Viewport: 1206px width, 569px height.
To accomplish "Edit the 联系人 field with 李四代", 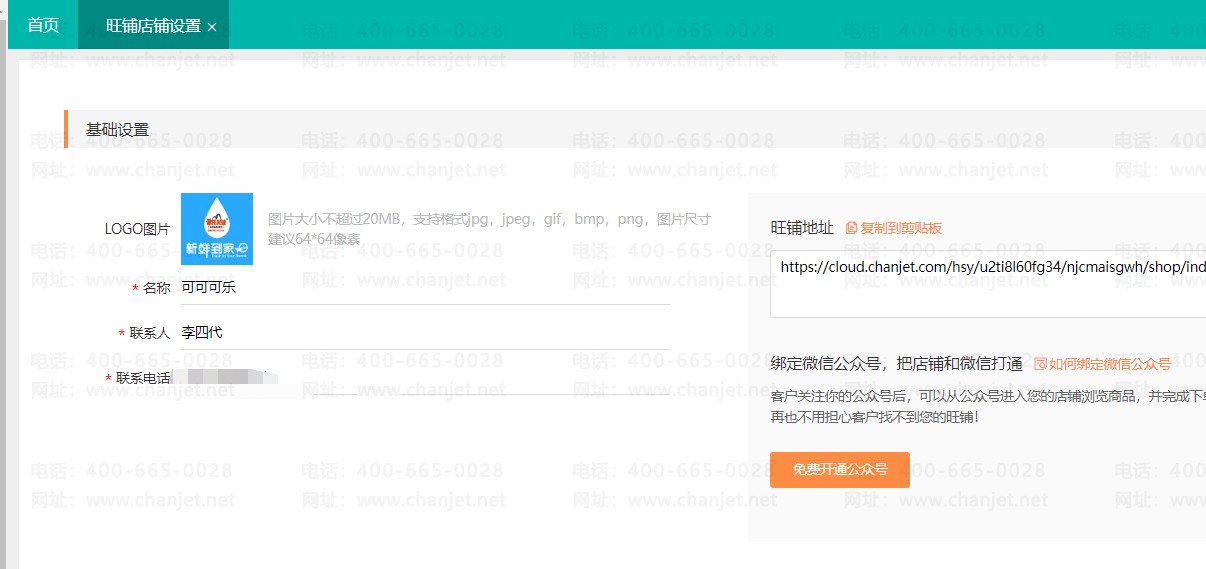I will tap(425, 332).
